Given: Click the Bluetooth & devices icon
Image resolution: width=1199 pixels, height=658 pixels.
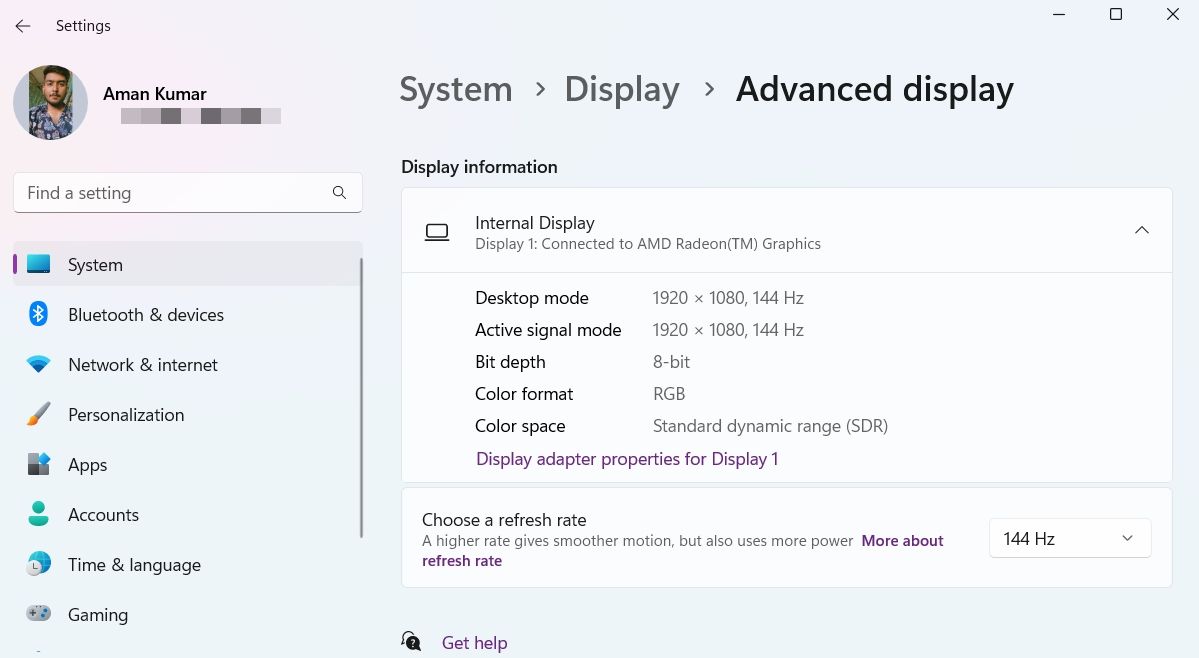Looking at the screenshot, I should 38,314.
